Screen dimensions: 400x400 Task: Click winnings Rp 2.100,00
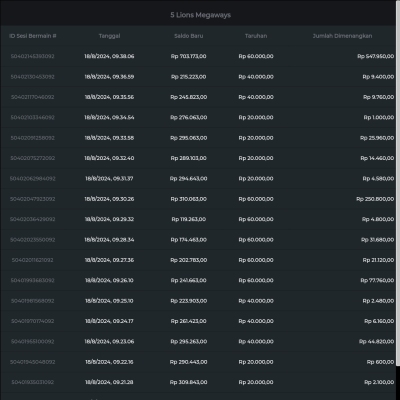pos(379,382)
